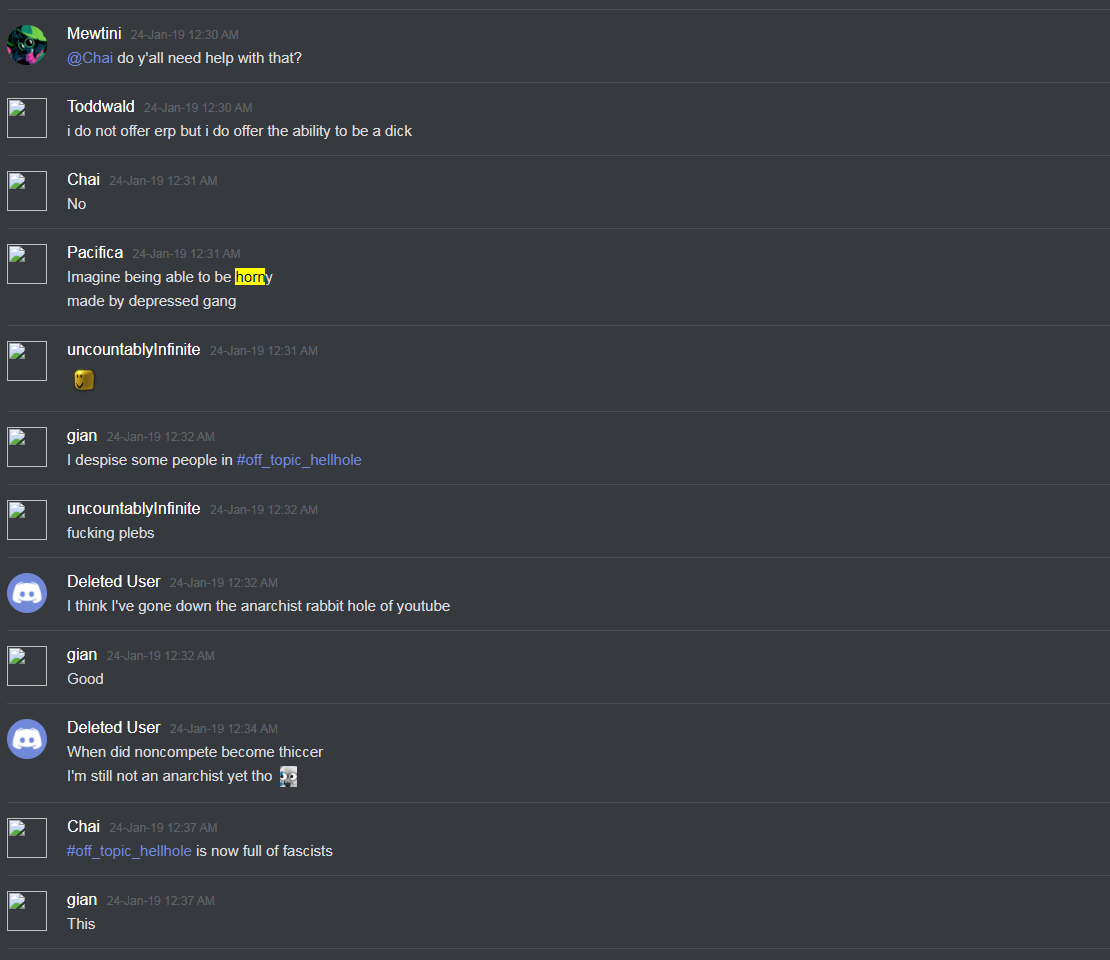This screenshot has width=1110, height=960.
Task: Click the first Deleted User Discord avatar
Action: [27, 593]
